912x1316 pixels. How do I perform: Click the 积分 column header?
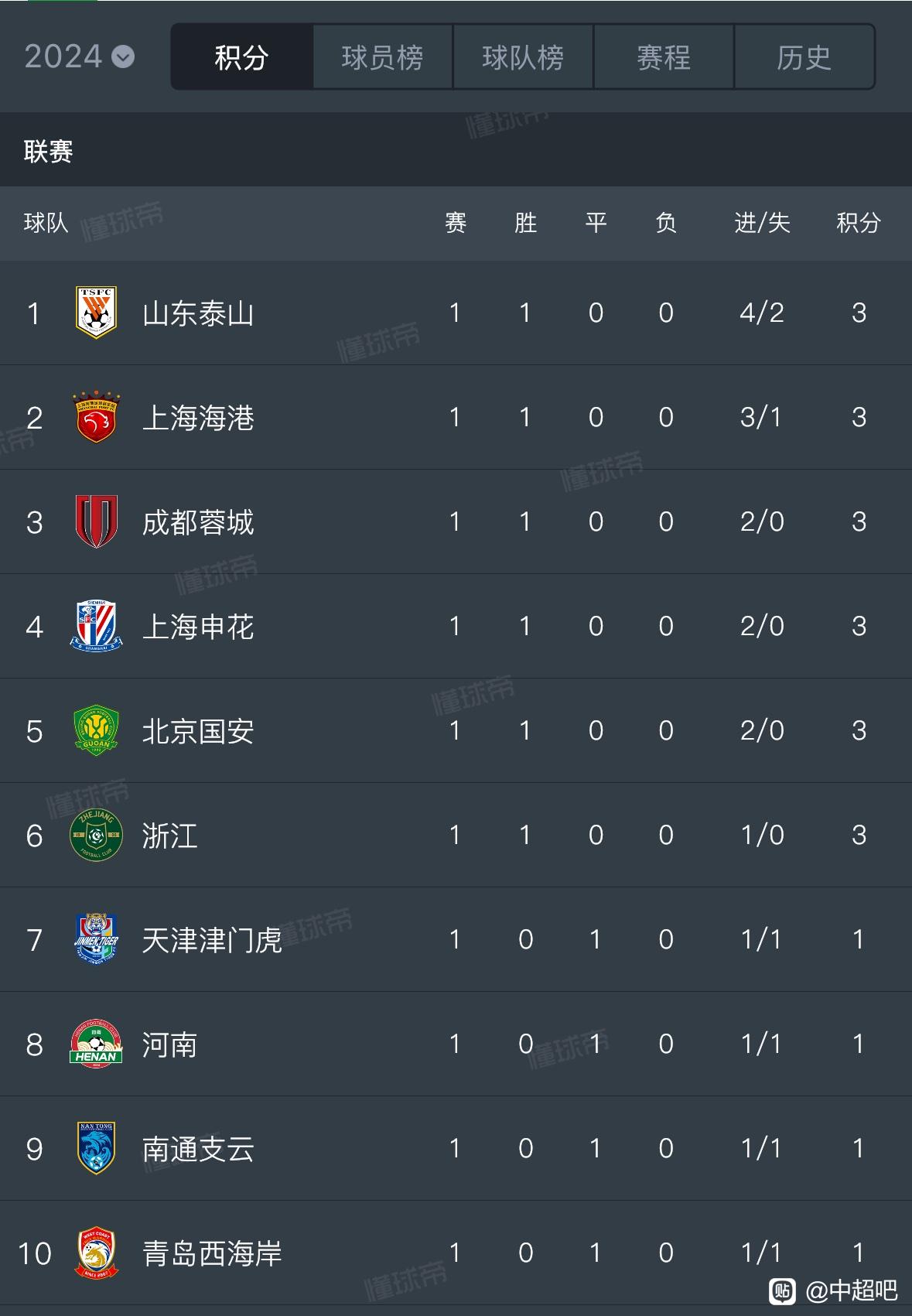point(859,223)
